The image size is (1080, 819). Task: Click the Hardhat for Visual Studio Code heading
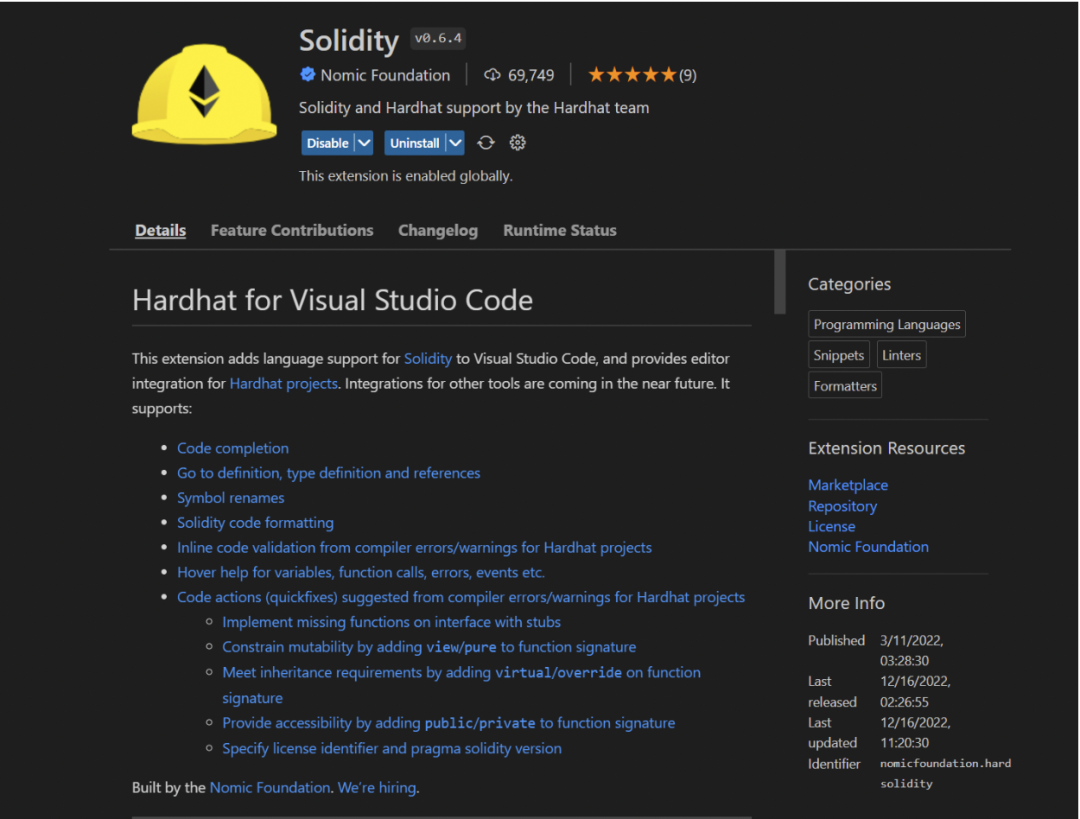(x=333, y=300)
